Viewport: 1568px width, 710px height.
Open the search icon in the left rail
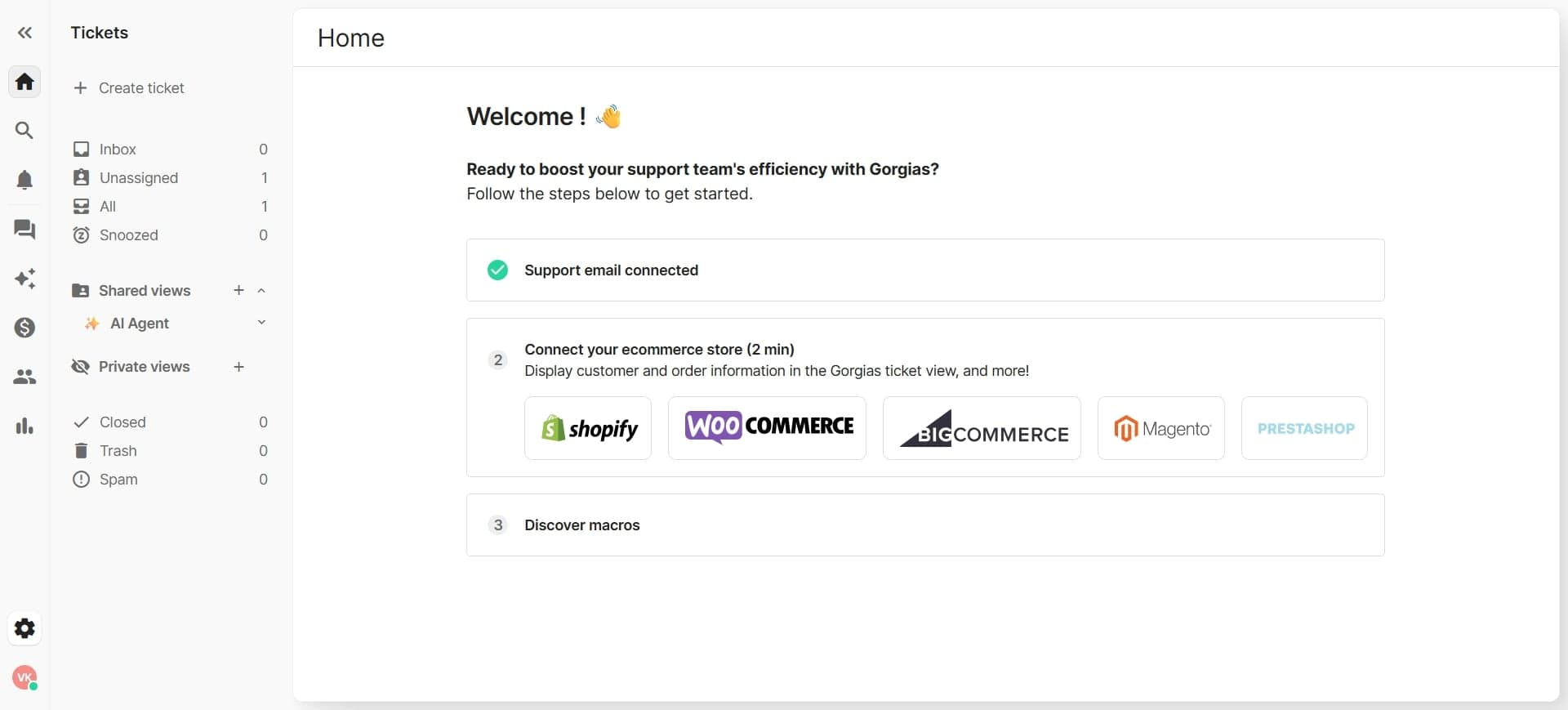click(24, 130)
